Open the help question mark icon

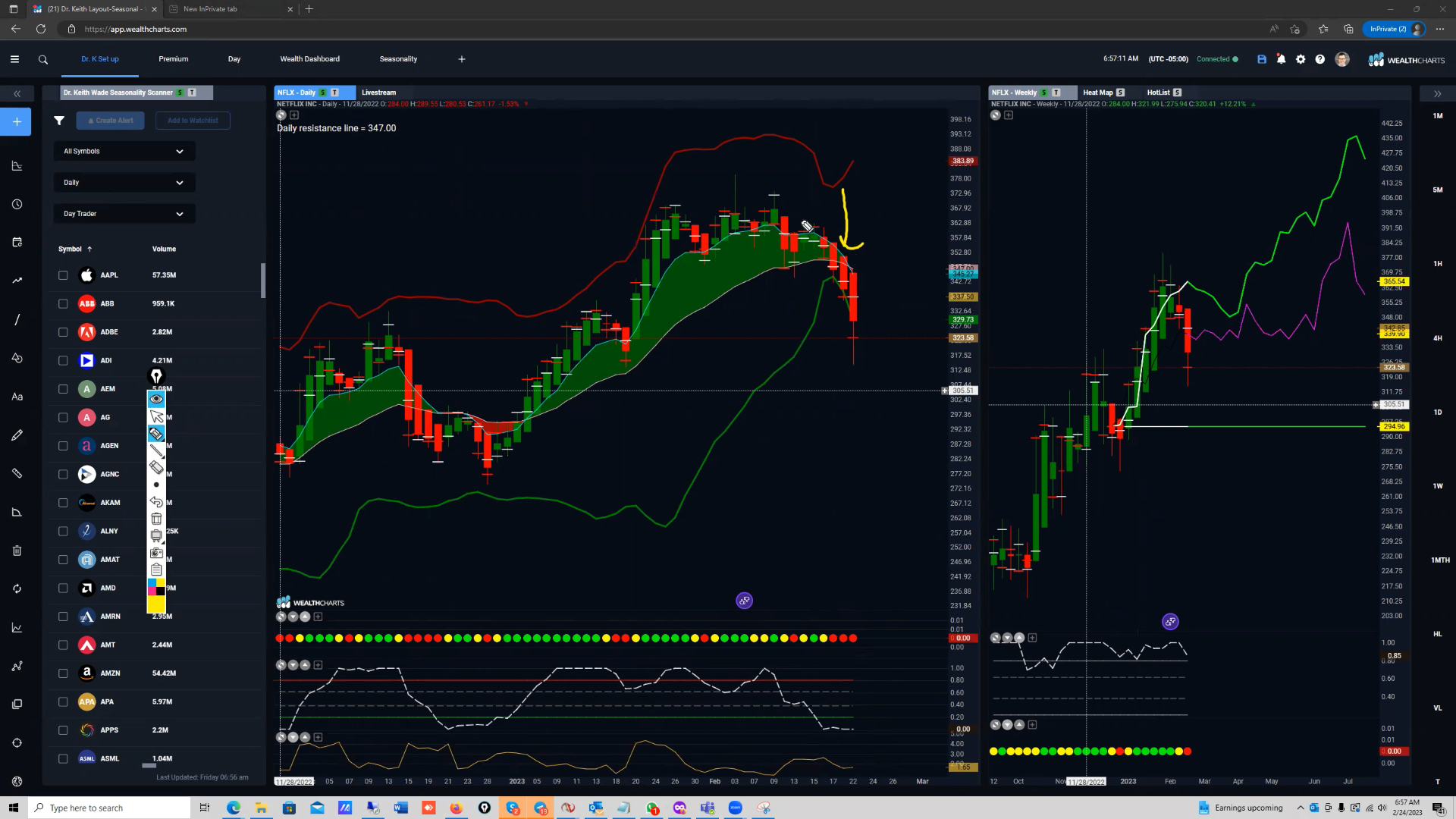[x=1320, y=59]
